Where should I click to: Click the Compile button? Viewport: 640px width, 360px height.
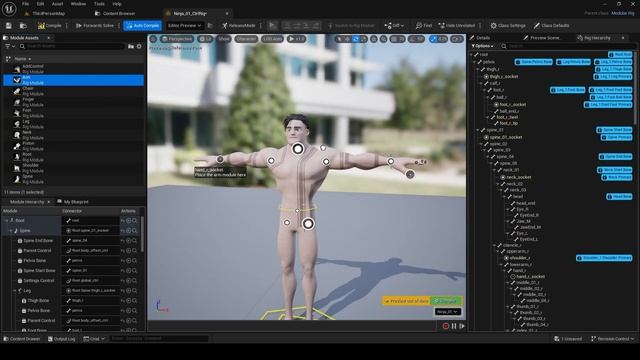point(49,26)
